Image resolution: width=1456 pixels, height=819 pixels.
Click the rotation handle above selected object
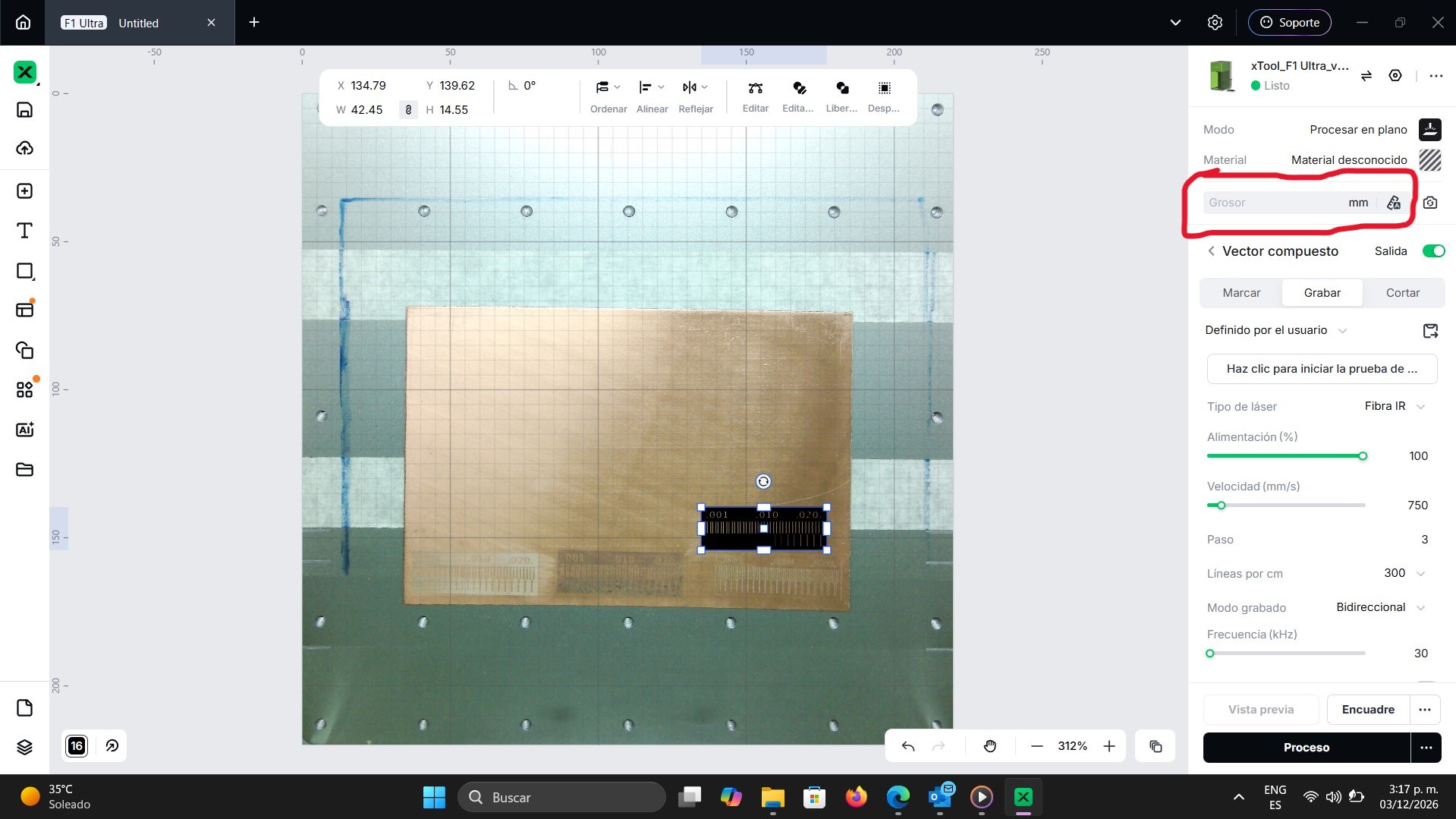point(763,481)
